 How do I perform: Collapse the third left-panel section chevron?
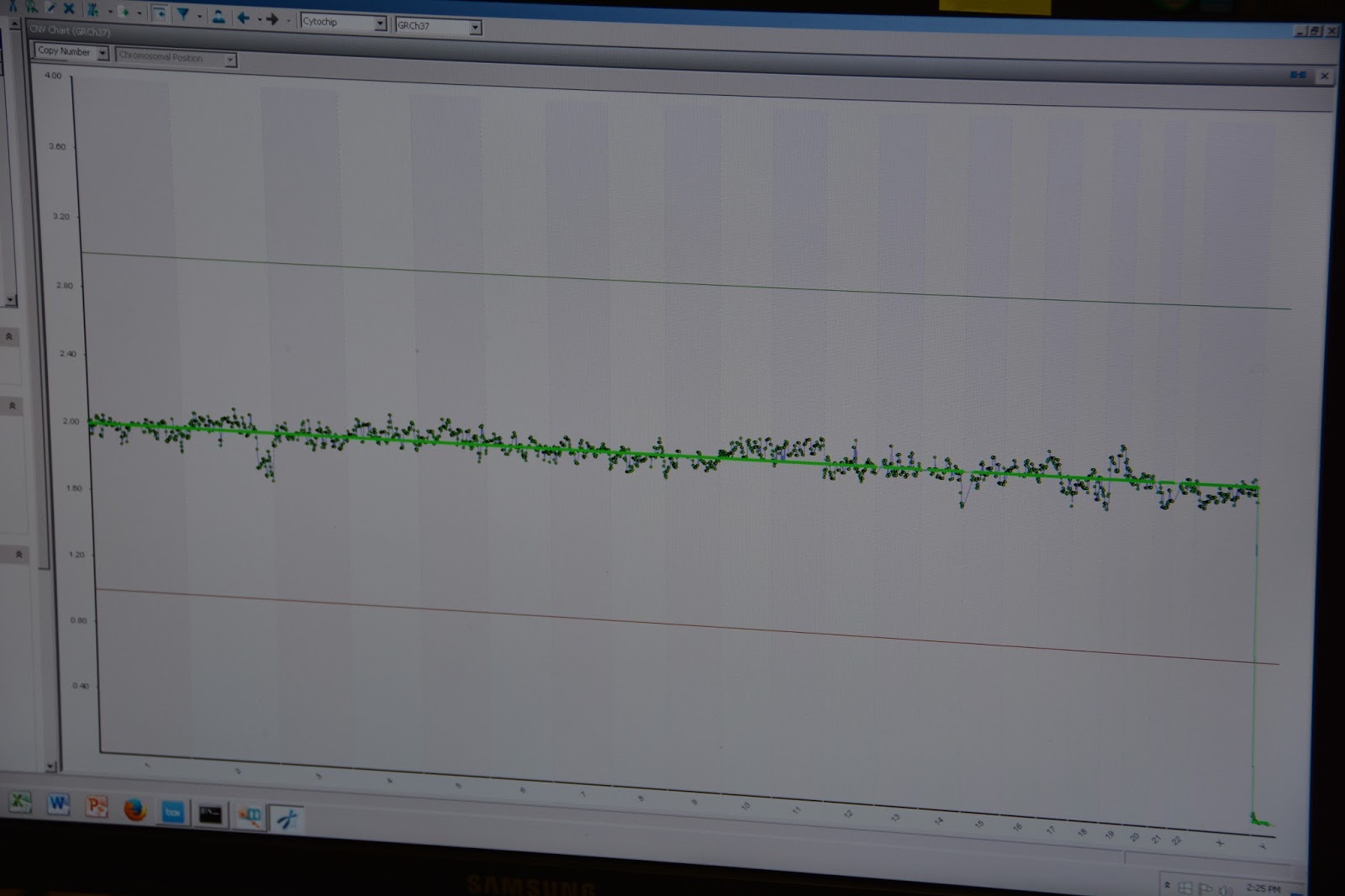point(18,554)
